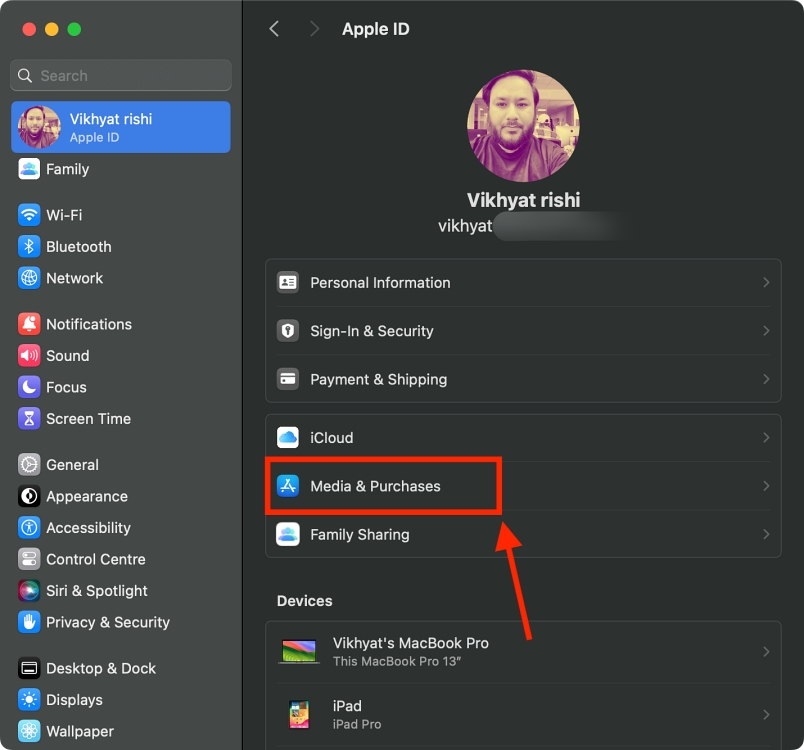This screenshot has height=750, width=804.
Task: Click the Media & Purchases App Store icon
Action: click(288, 486)
